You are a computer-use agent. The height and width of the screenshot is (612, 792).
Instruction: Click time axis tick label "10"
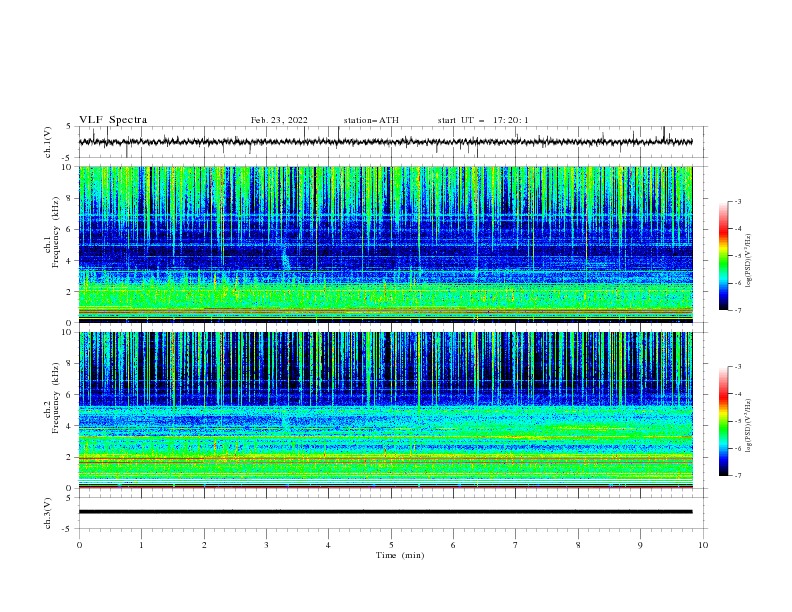tap(703, 545)
